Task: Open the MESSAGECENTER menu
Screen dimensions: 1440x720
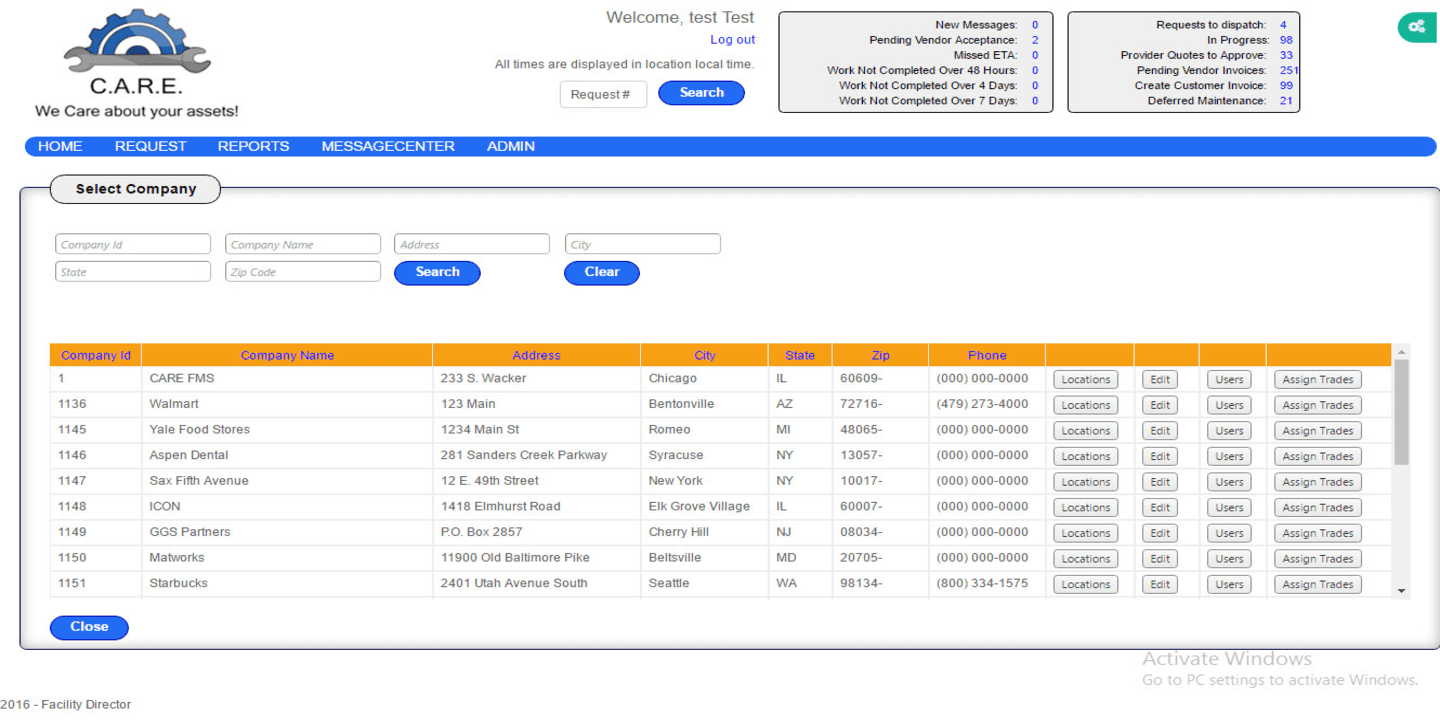Action: [388, 146]
